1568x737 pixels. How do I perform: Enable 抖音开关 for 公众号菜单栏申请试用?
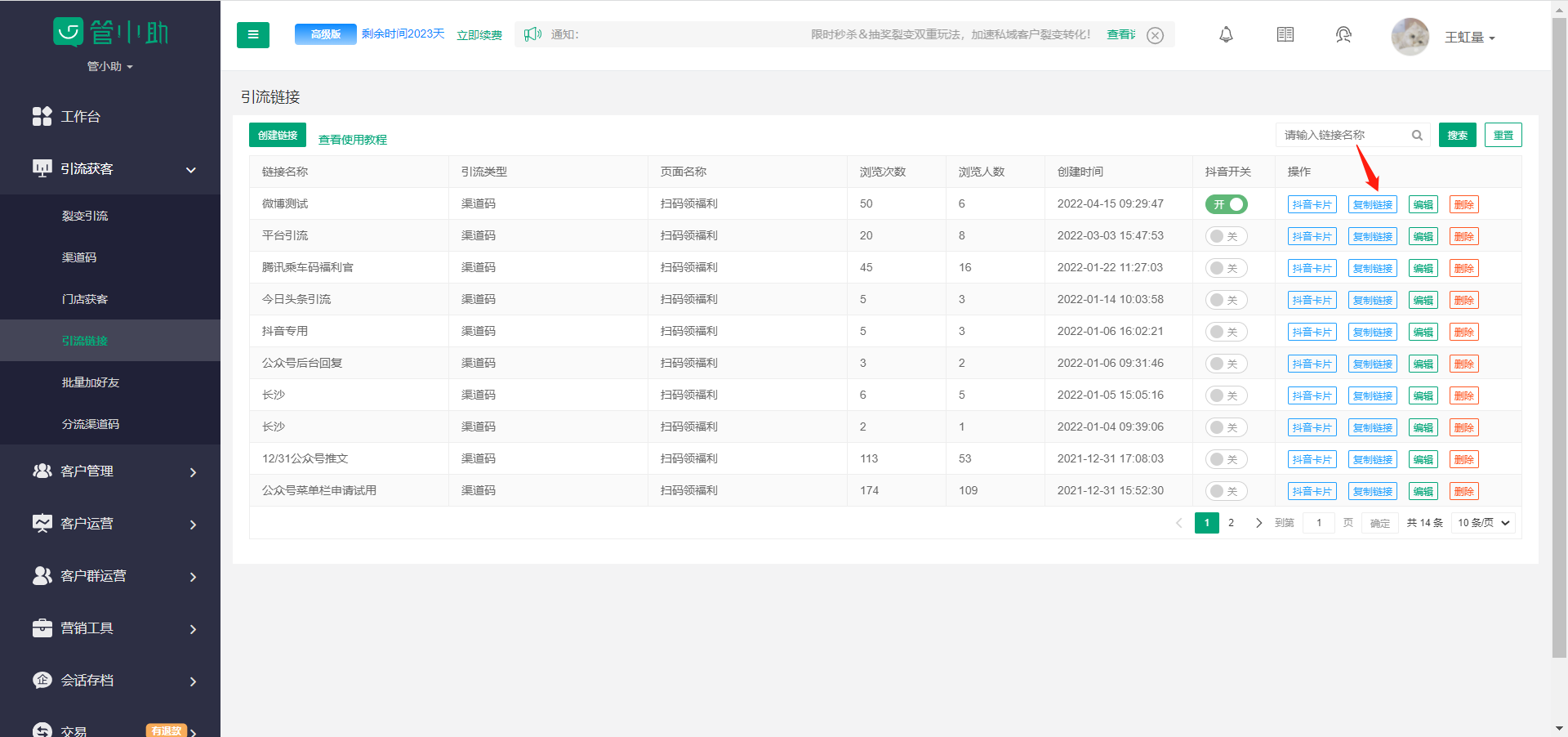point(1227,491)
